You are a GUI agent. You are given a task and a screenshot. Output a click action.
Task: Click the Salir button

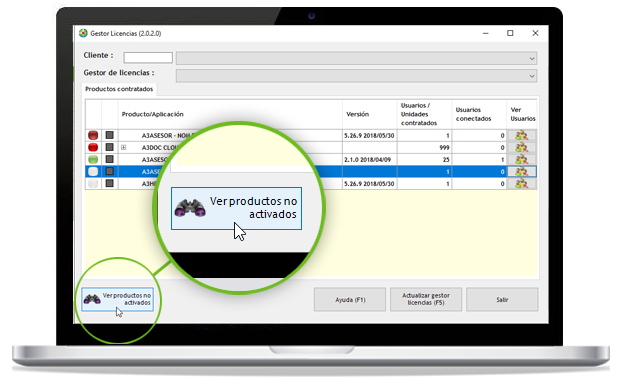(502, 299)
